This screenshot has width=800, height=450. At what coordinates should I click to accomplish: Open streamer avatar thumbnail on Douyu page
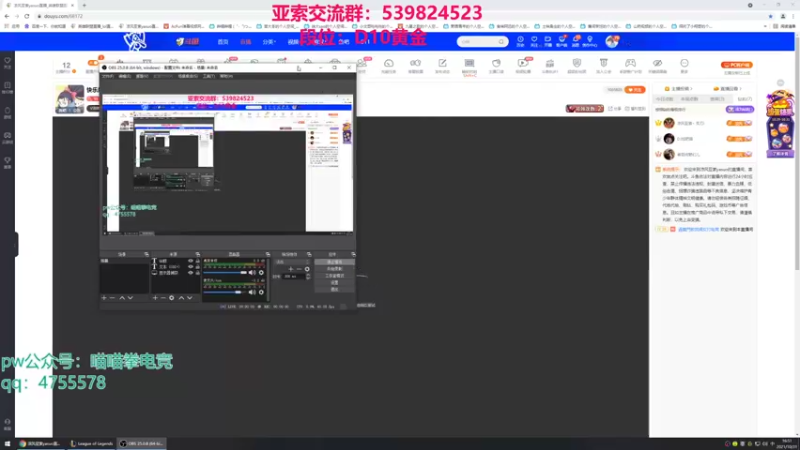click(70, 99)
